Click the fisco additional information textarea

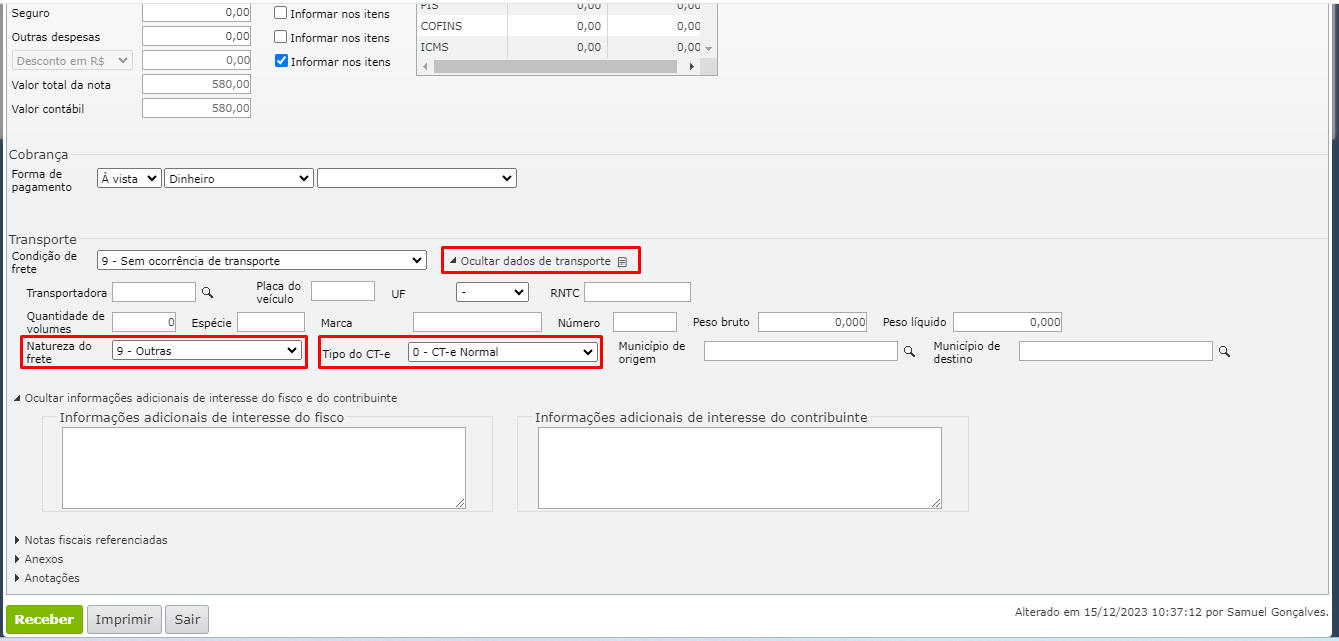(264, 468)
